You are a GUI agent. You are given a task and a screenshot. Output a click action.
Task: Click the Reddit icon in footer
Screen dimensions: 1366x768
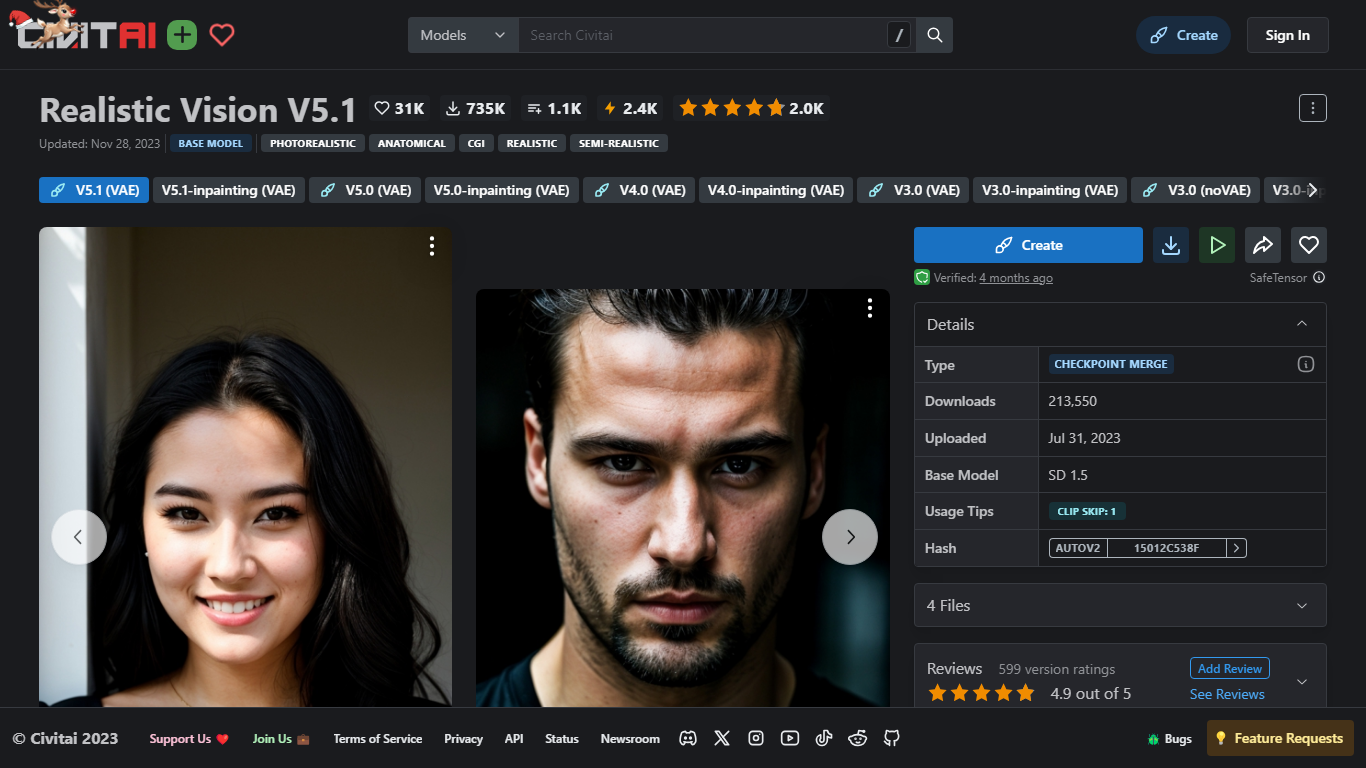pos(858,738)
